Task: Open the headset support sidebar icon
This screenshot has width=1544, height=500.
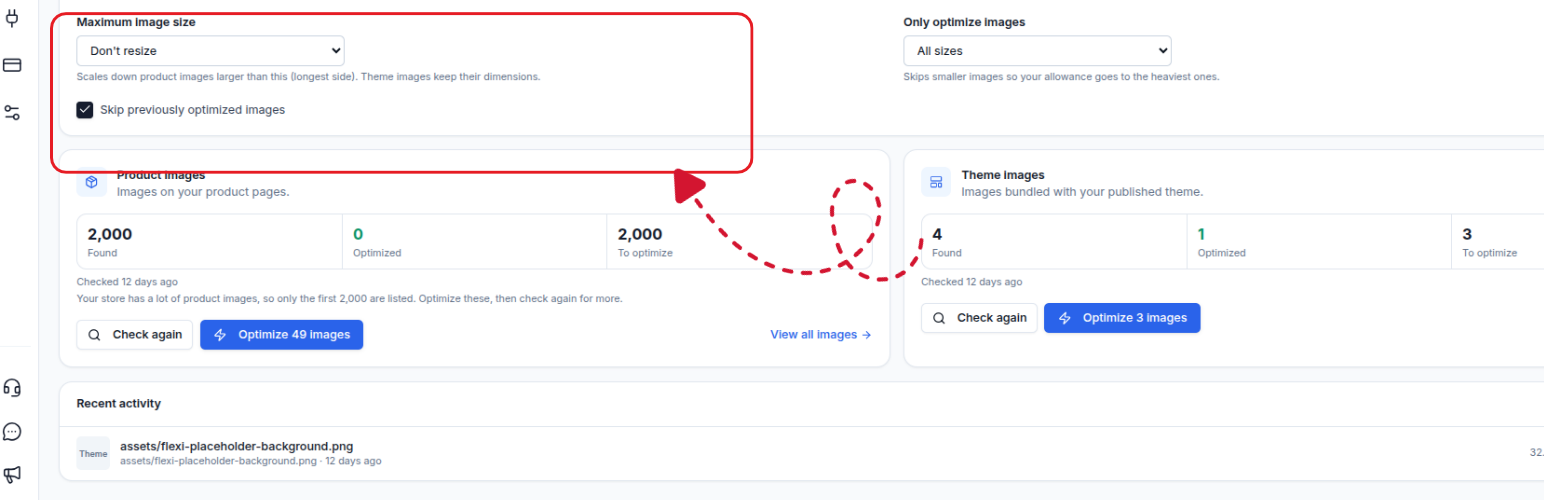Action: 12,388
